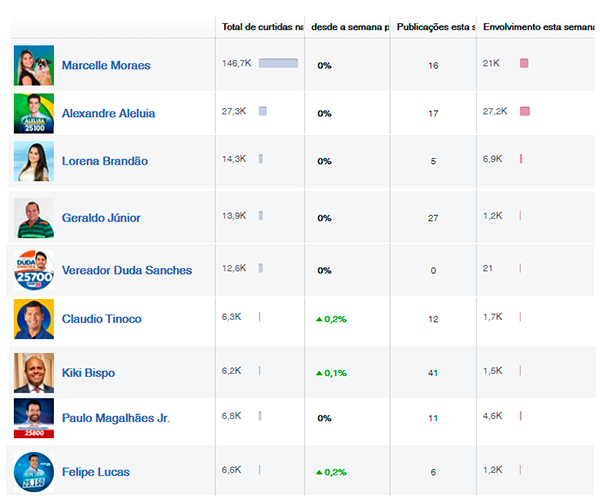Click Claudio Tinoco green growth arrow

tap(319, 319)
